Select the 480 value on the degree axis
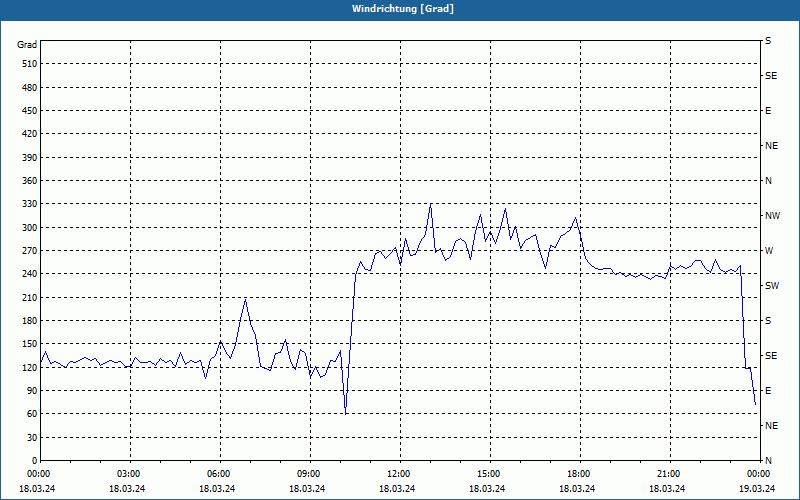The image size is (800, 500). coord(30,88)
